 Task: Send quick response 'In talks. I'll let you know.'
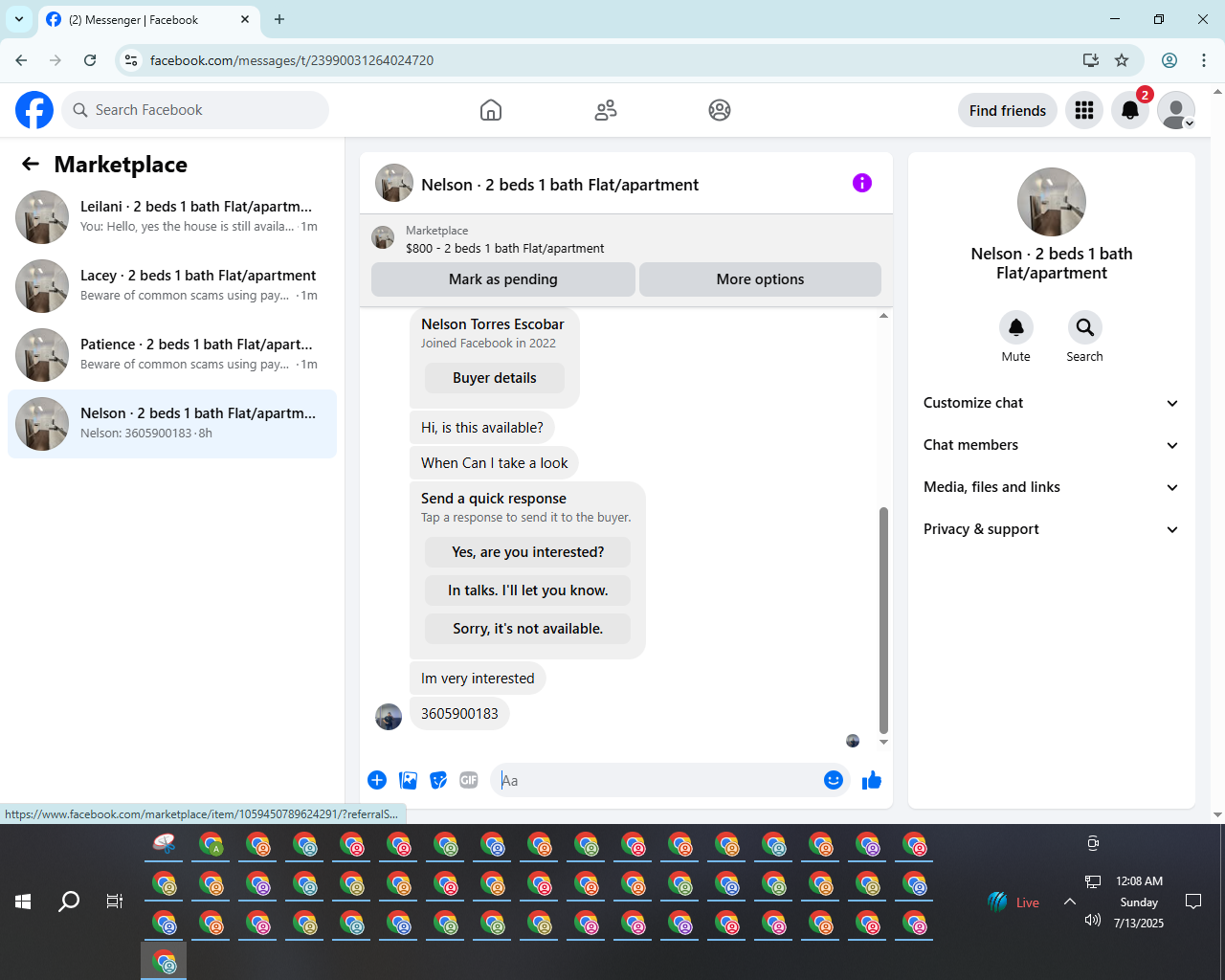pyautogui.click(x=528, y=590)
